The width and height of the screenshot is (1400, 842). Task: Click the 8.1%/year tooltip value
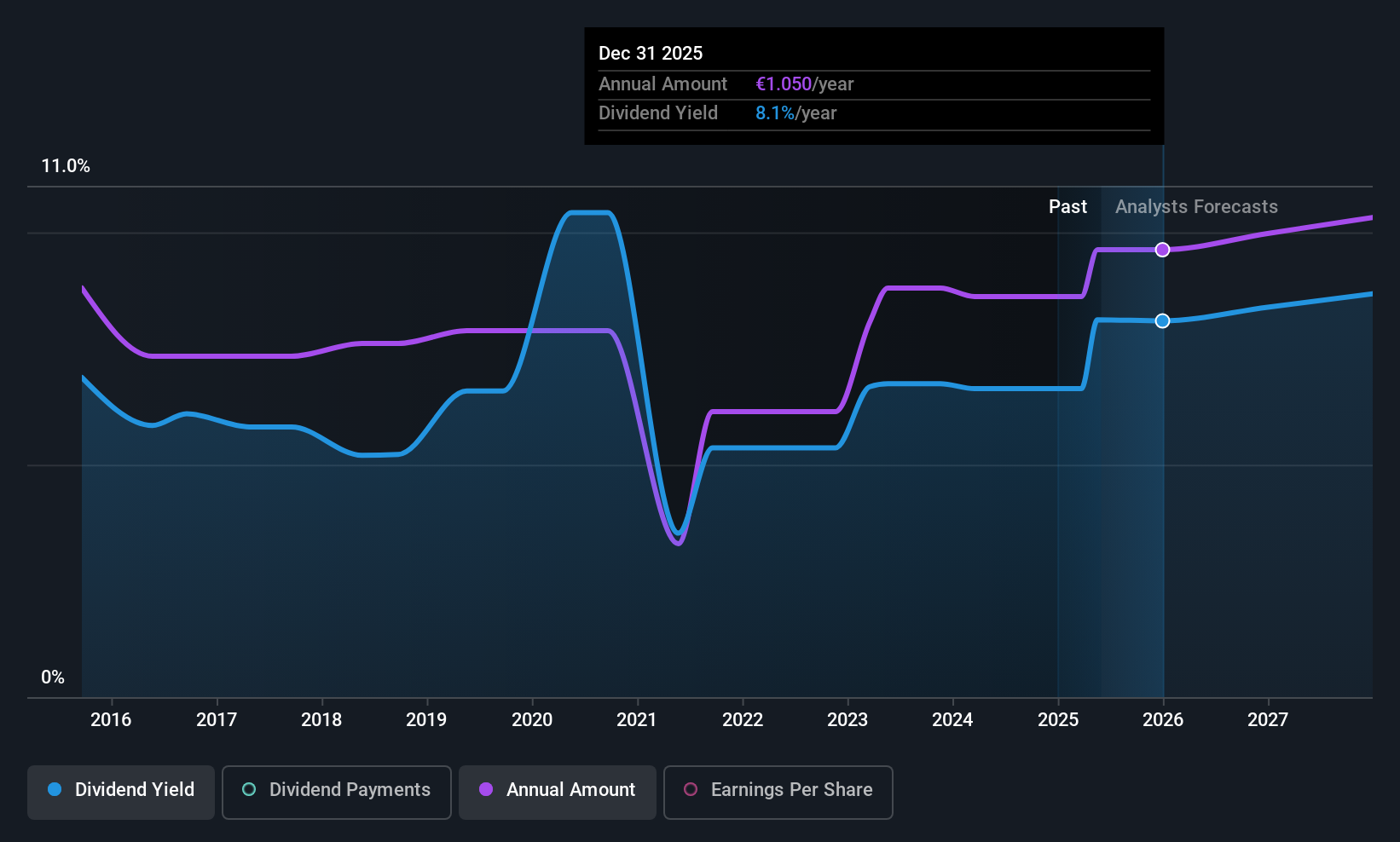pos(795,112)
